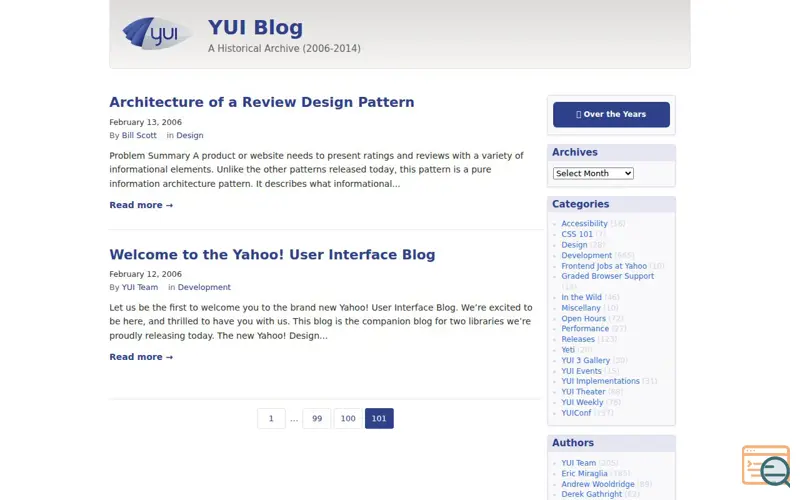Open the YUI Blog site title
This screenshot has width=800, height=500.
(255, 28)
